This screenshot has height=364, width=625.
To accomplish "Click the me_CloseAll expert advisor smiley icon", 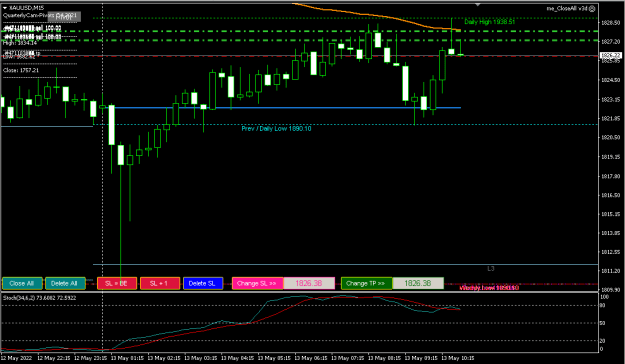I will [x=592, y=8].
